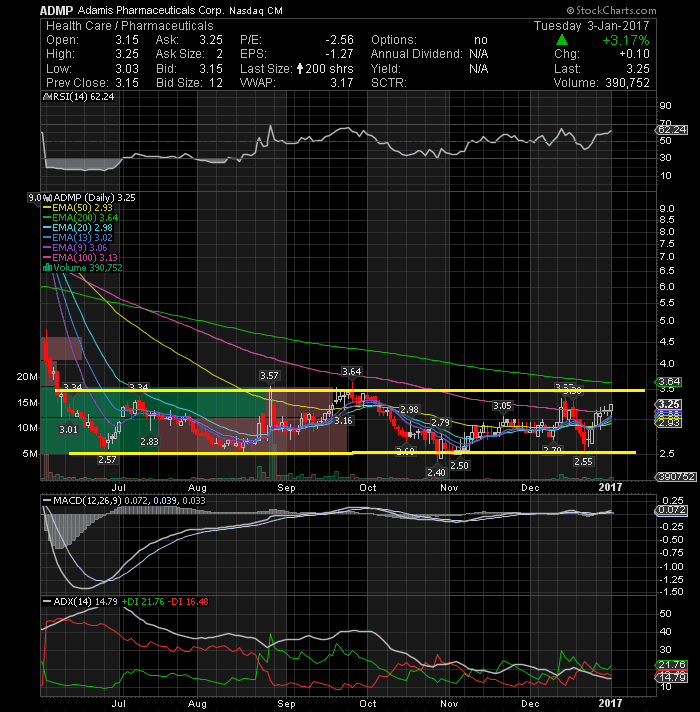Click the 20M volume scale label
Image resolution: width=700 pixels, height=712 pixels.
click(27, 376)
